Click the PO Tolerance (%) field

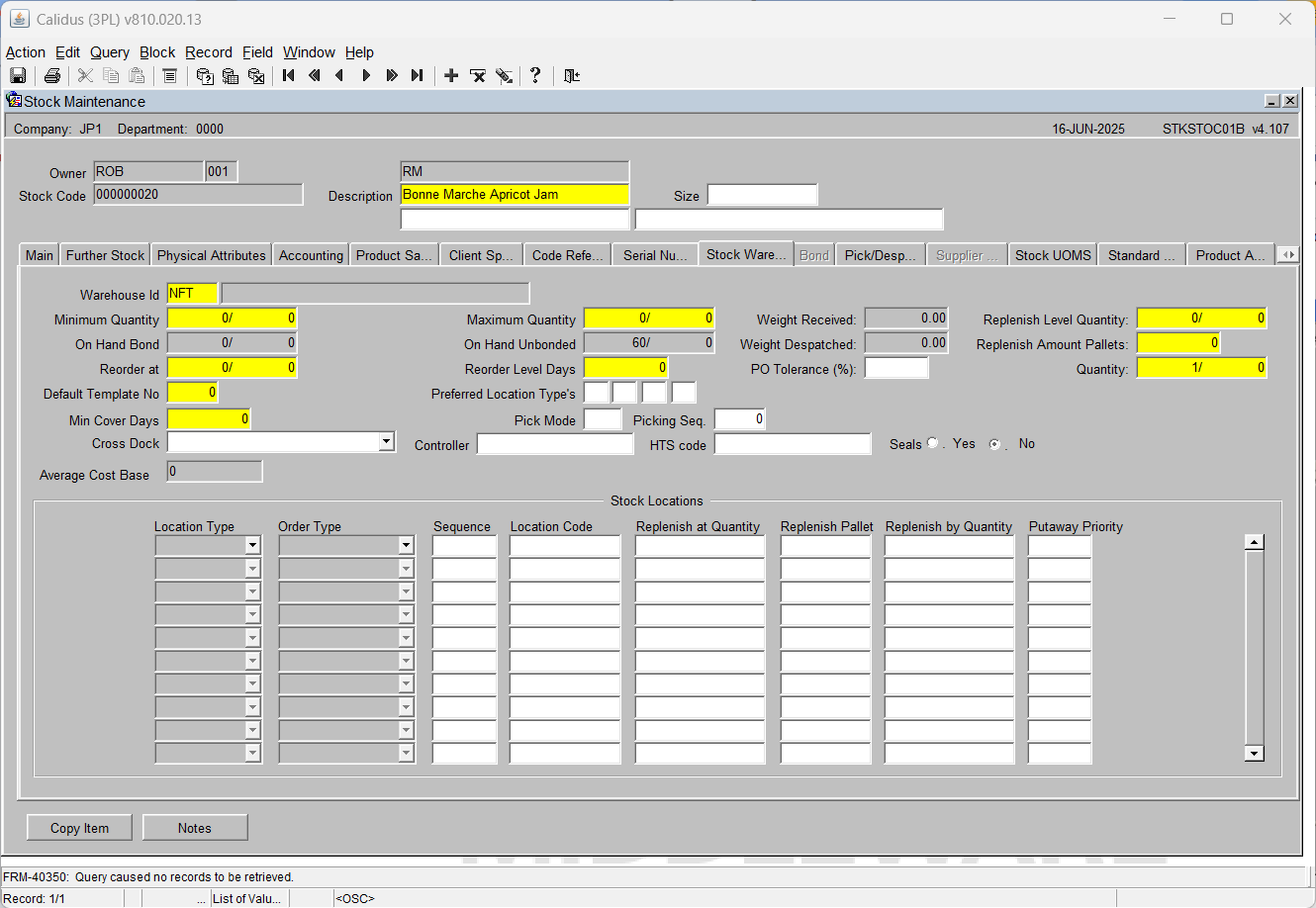click(896, 368)
